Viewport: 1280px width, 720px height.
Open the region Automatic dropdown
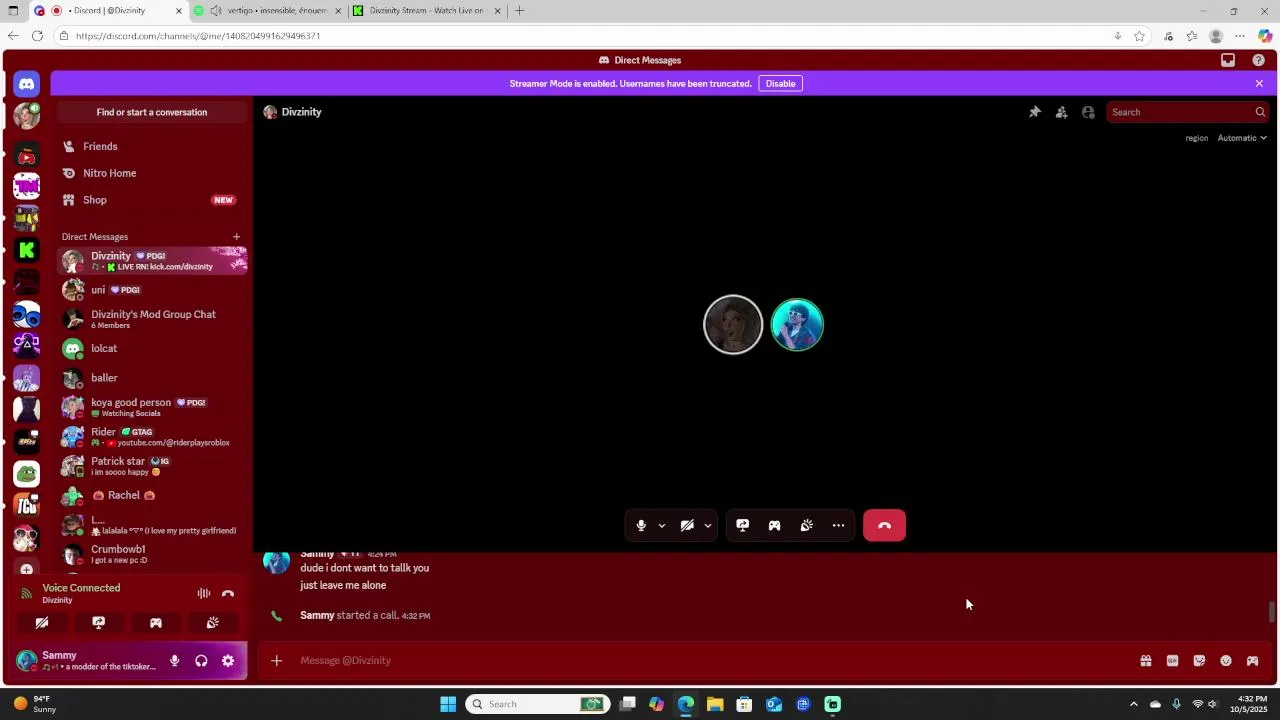pyautogui.click(x=1242, y=138)
